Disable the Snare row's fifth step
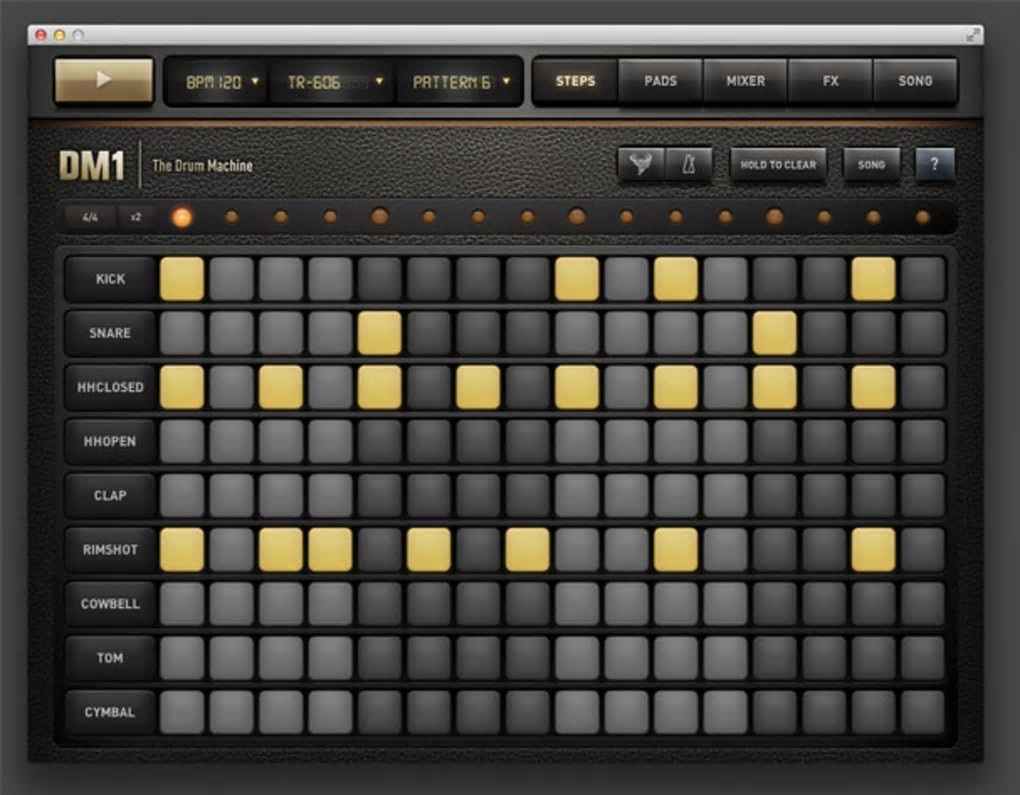Image resolution: width=1020 pixels, height=795 pixels. click(x=380, y=333)
